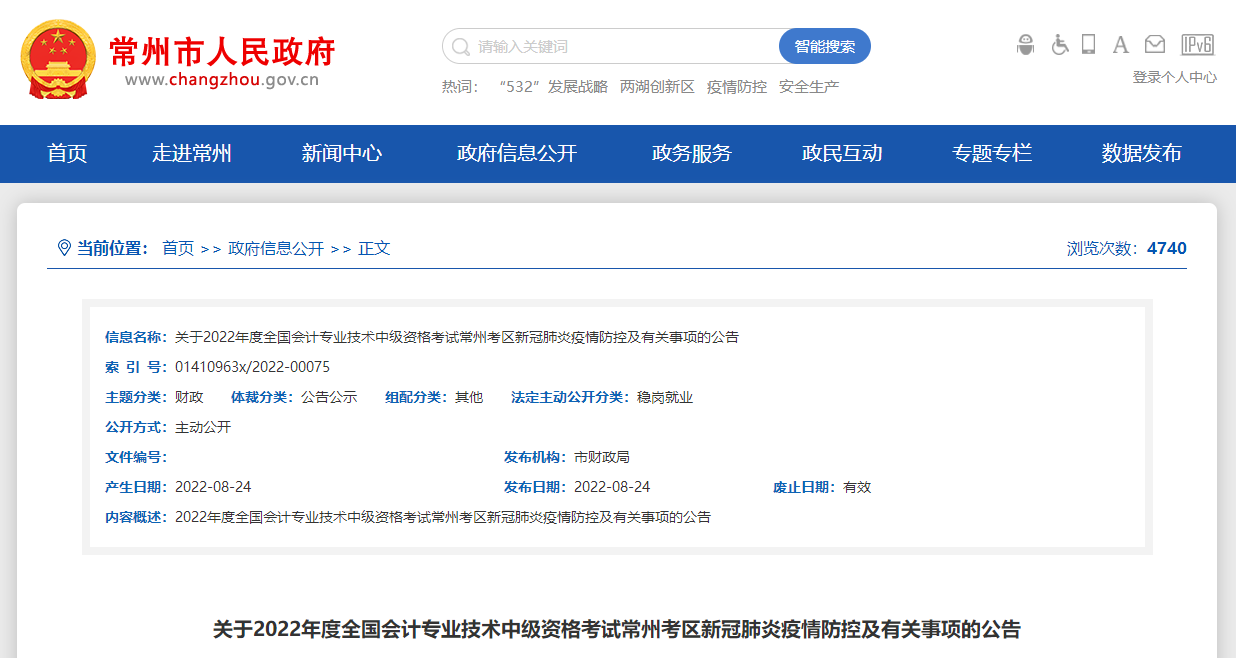Image resolution: width=1236 pixels, height=658 pixels.
Task: Open 登录个人中心 login link
Action: coord(1173,75)
